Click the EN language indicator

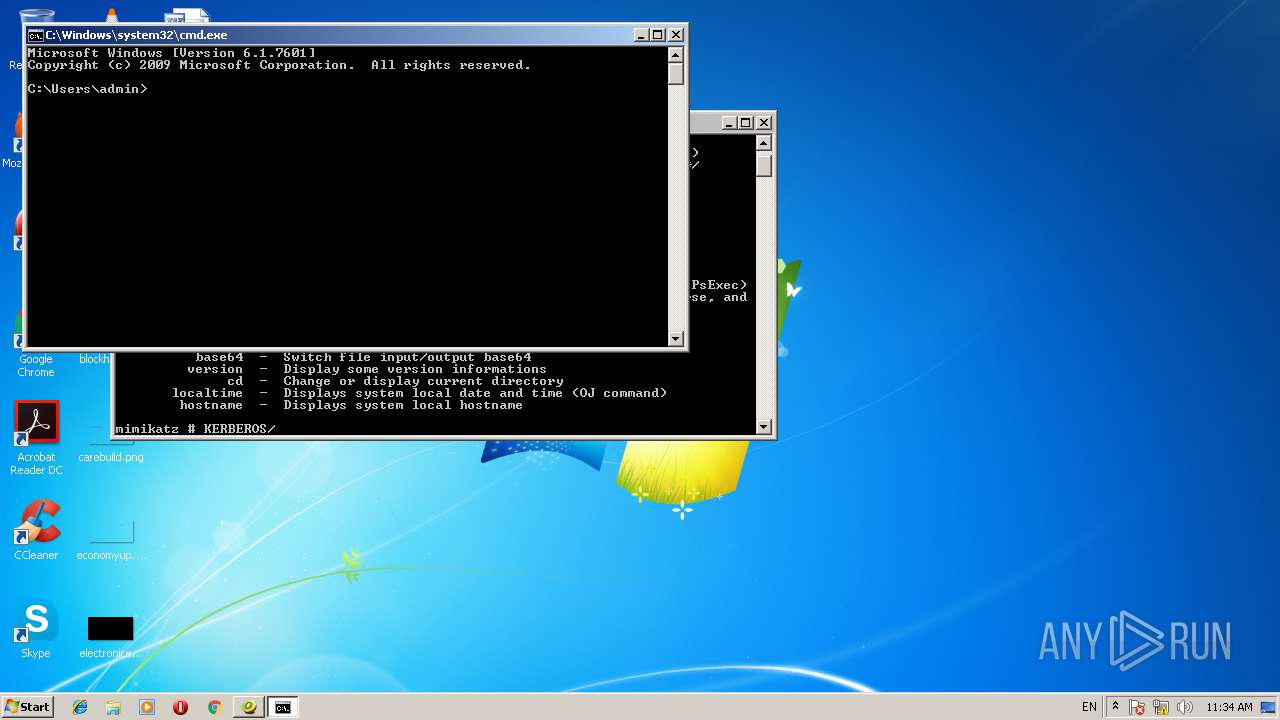[1089, 707]
